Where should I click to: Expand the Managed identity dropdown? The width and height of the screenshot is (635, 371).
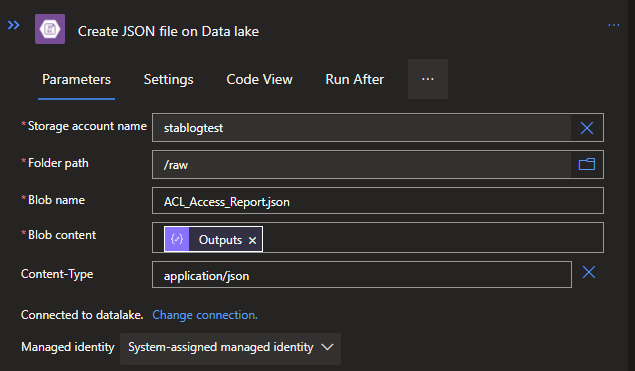(x=230, y=348)
